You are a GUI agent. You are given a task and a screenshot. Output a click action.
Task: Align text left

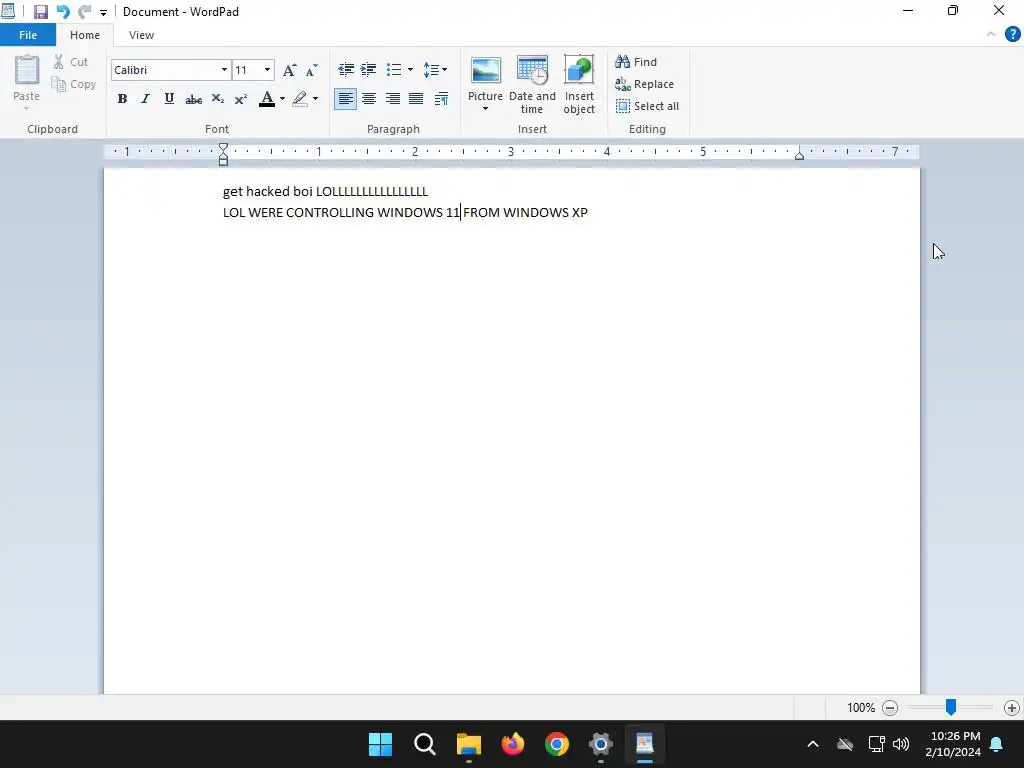tap(345, 99)
